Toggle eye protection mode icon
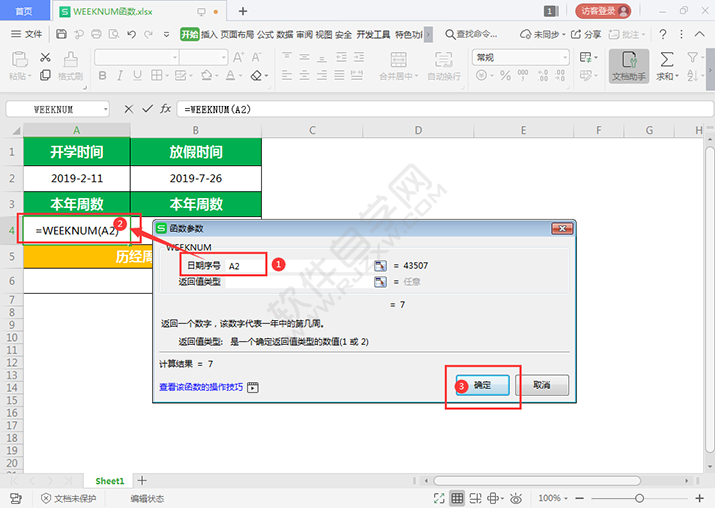Image resolution: width=715 pixels, height=508 pixels. click(x=516, y=498)
